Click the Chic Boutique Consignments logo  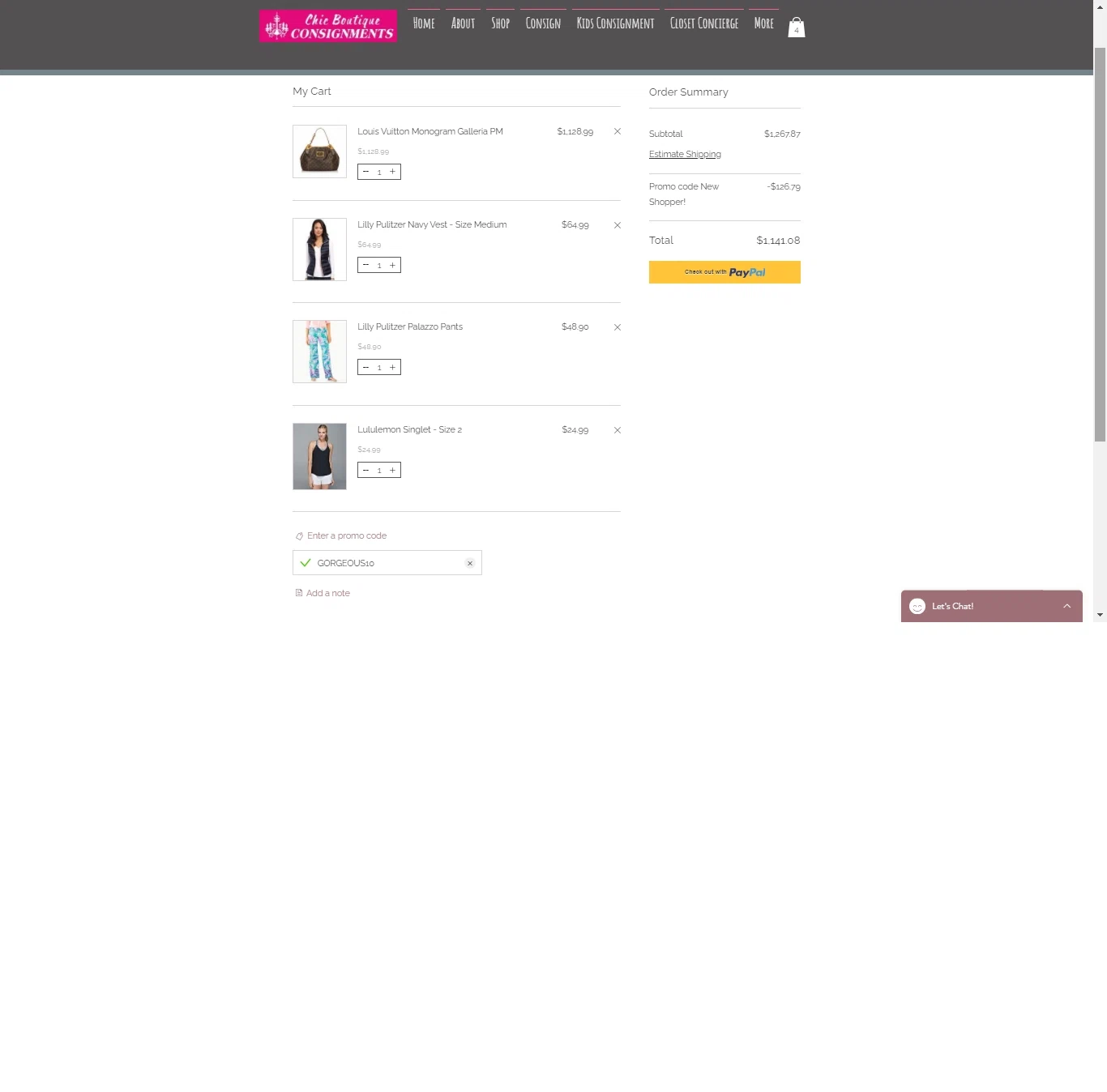click(x=328, y=26)
